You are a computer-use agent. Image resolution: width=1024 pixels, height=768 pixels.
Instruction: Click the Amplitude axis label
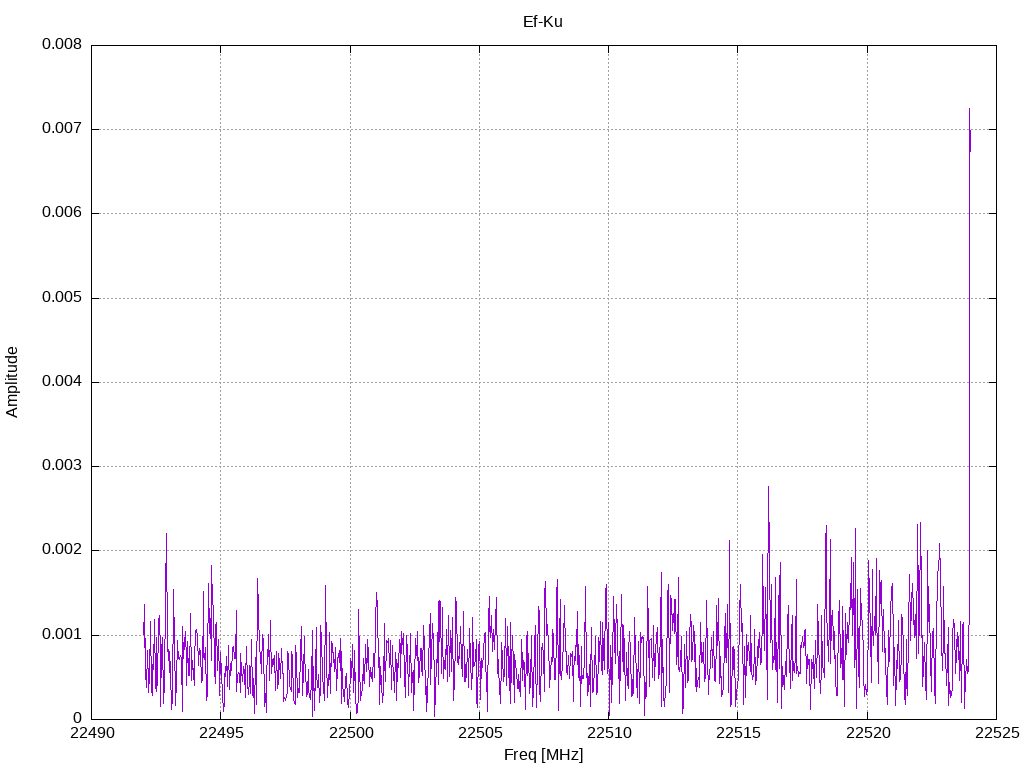[x=12, y=382]
